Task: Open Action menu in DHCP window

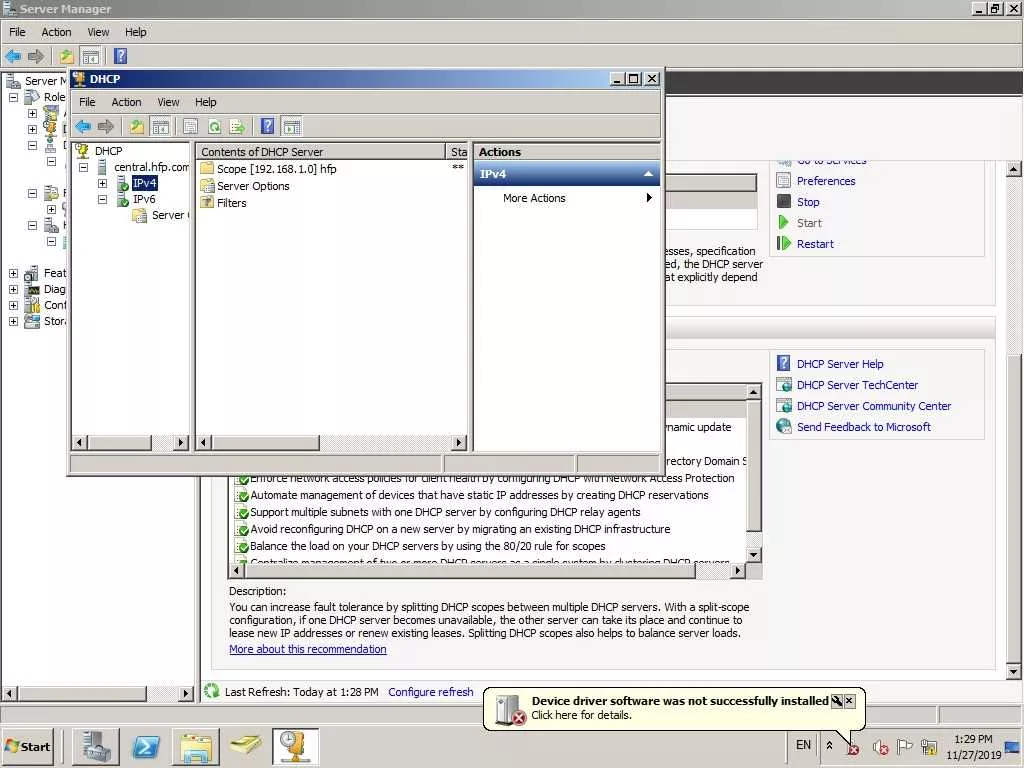Action: click(126, 102)
